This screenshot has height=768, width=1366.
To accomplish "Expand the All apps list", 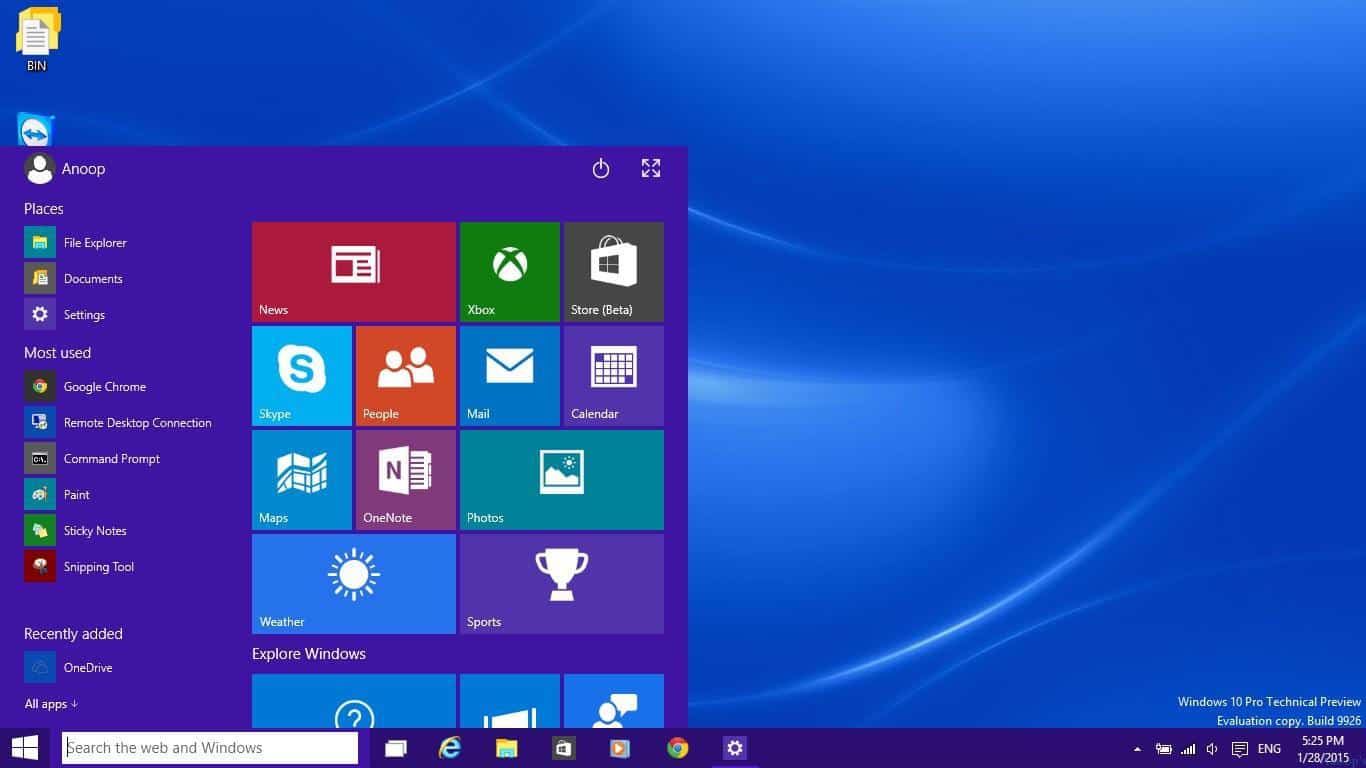I will (x=51, y=704).
